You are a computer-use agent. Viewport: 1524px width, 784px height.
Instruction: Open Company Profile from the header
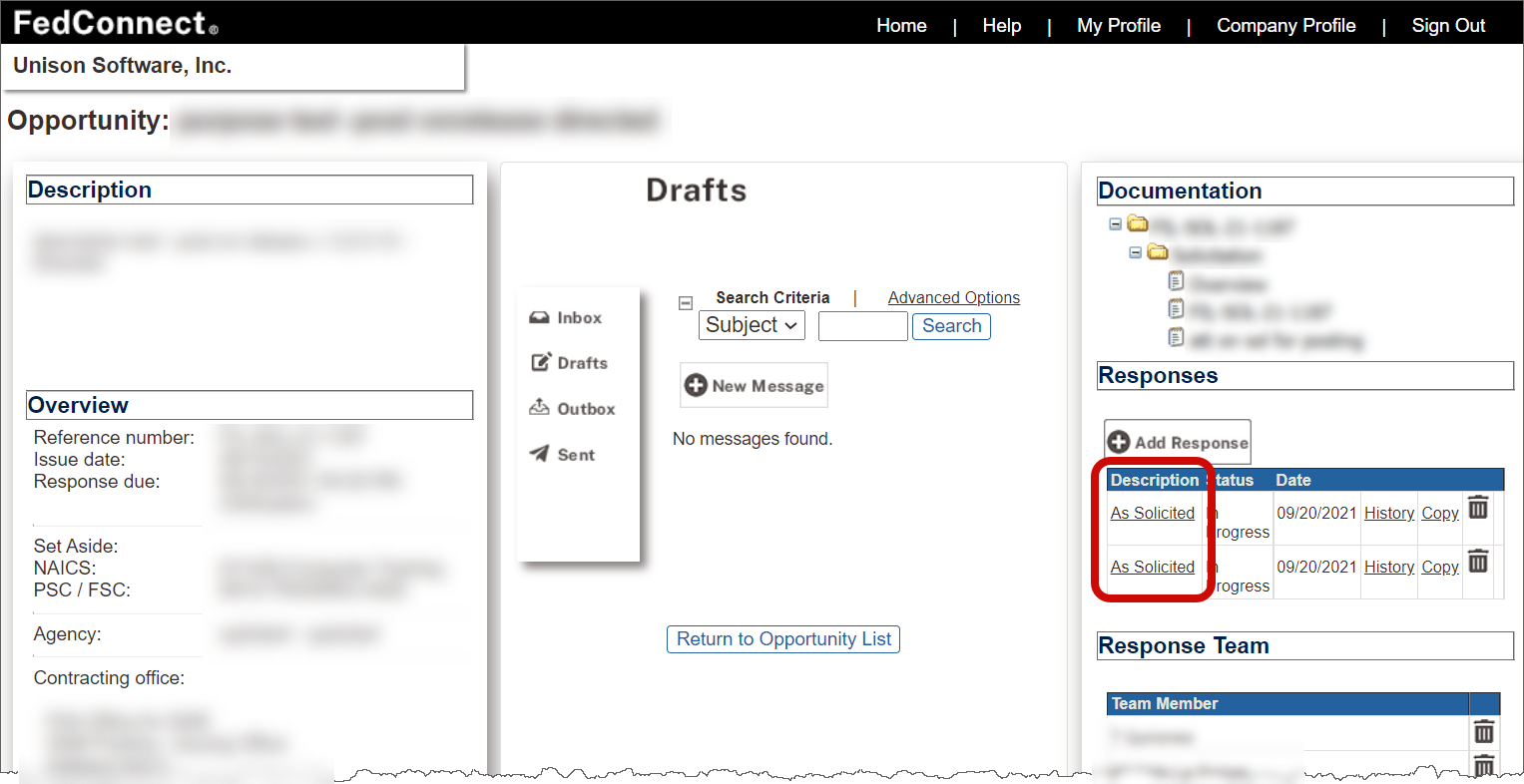[1285, 26]
